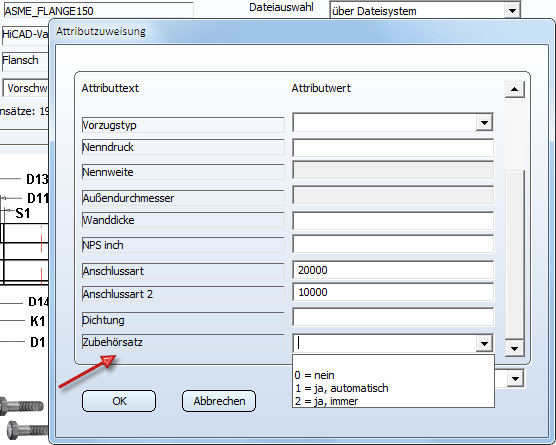Click the Nennweite label
Screen dimensions: 556x445
183,172
